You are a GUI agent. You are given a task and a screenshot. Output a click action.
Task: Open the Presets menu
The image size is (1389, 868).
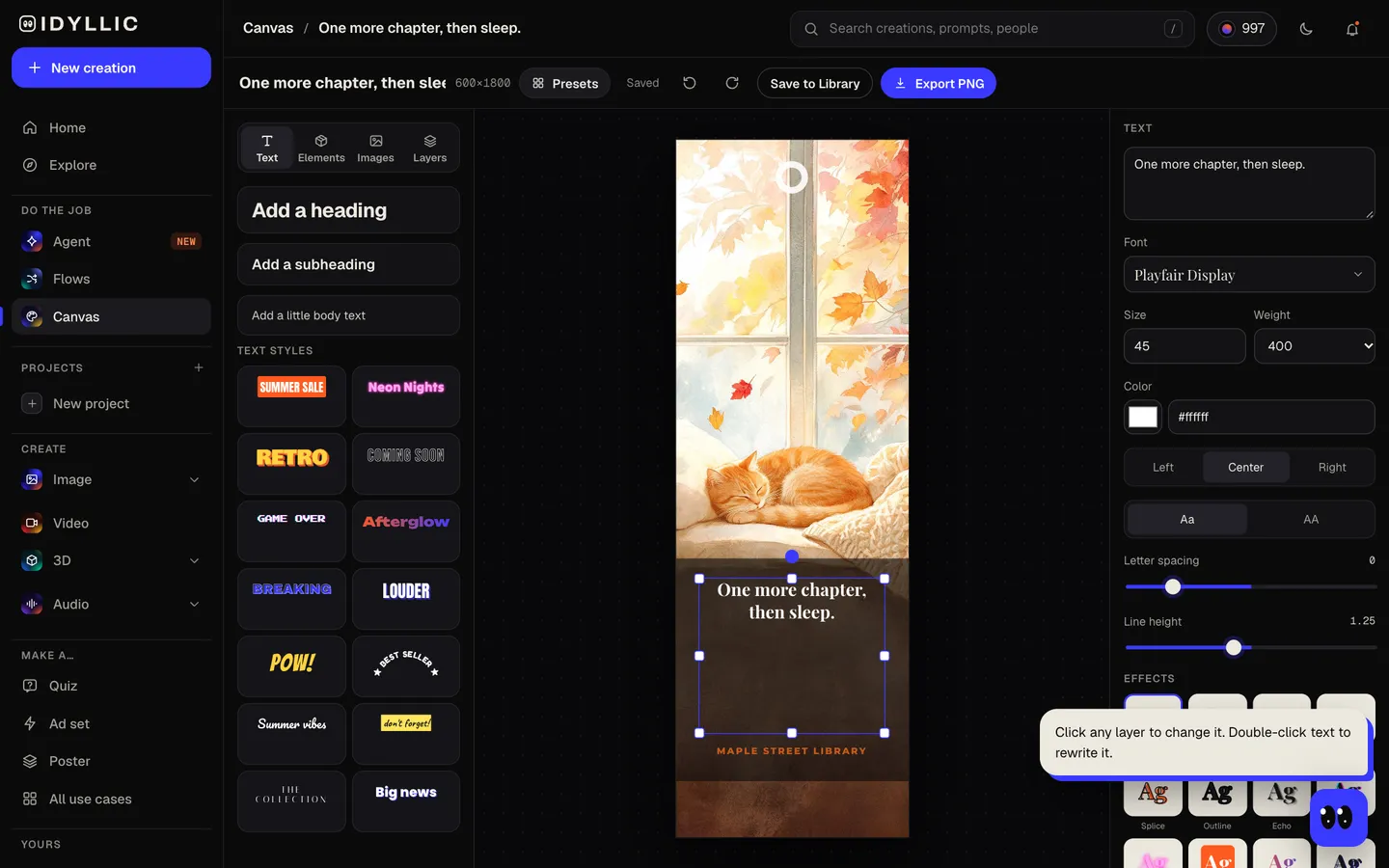[565, 83]
